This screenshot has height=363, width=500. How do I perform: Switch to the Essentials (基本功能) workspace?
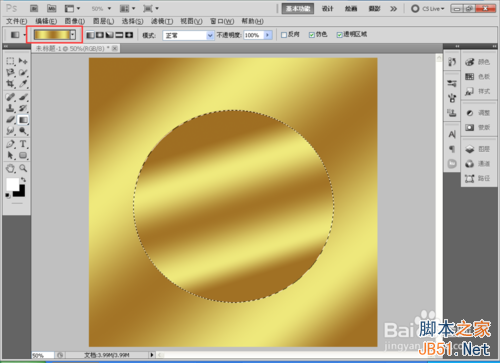coord(298,9)
